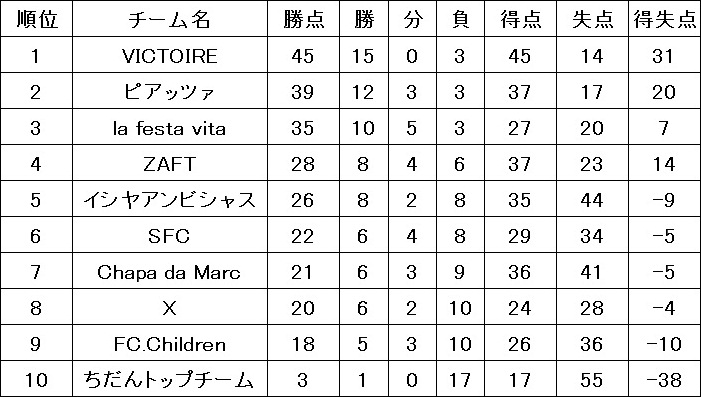Click goal difference value -38

pyautogui.click(x=664, y=379)
